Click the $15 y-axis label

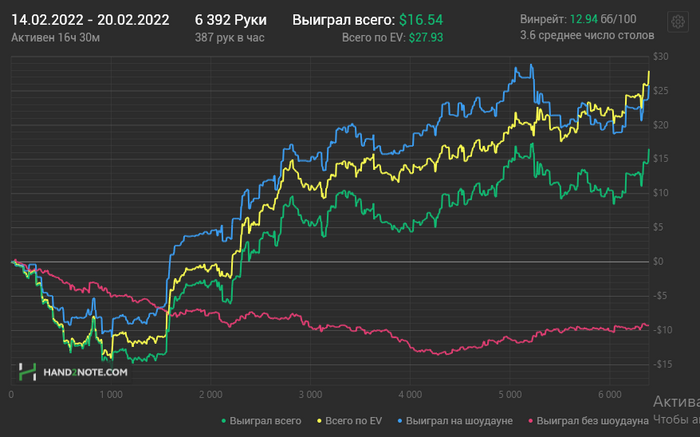(x=661, y=159)
